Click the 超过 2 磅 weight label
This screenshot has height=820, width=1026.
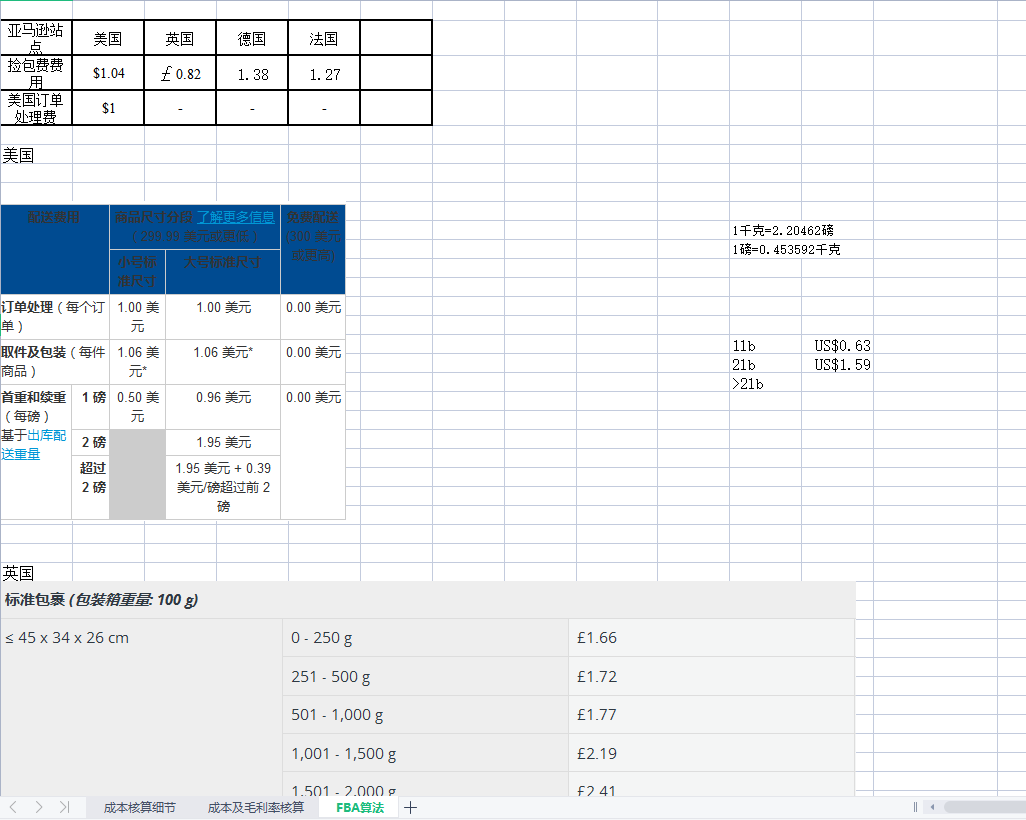click(x=93, y=478)
